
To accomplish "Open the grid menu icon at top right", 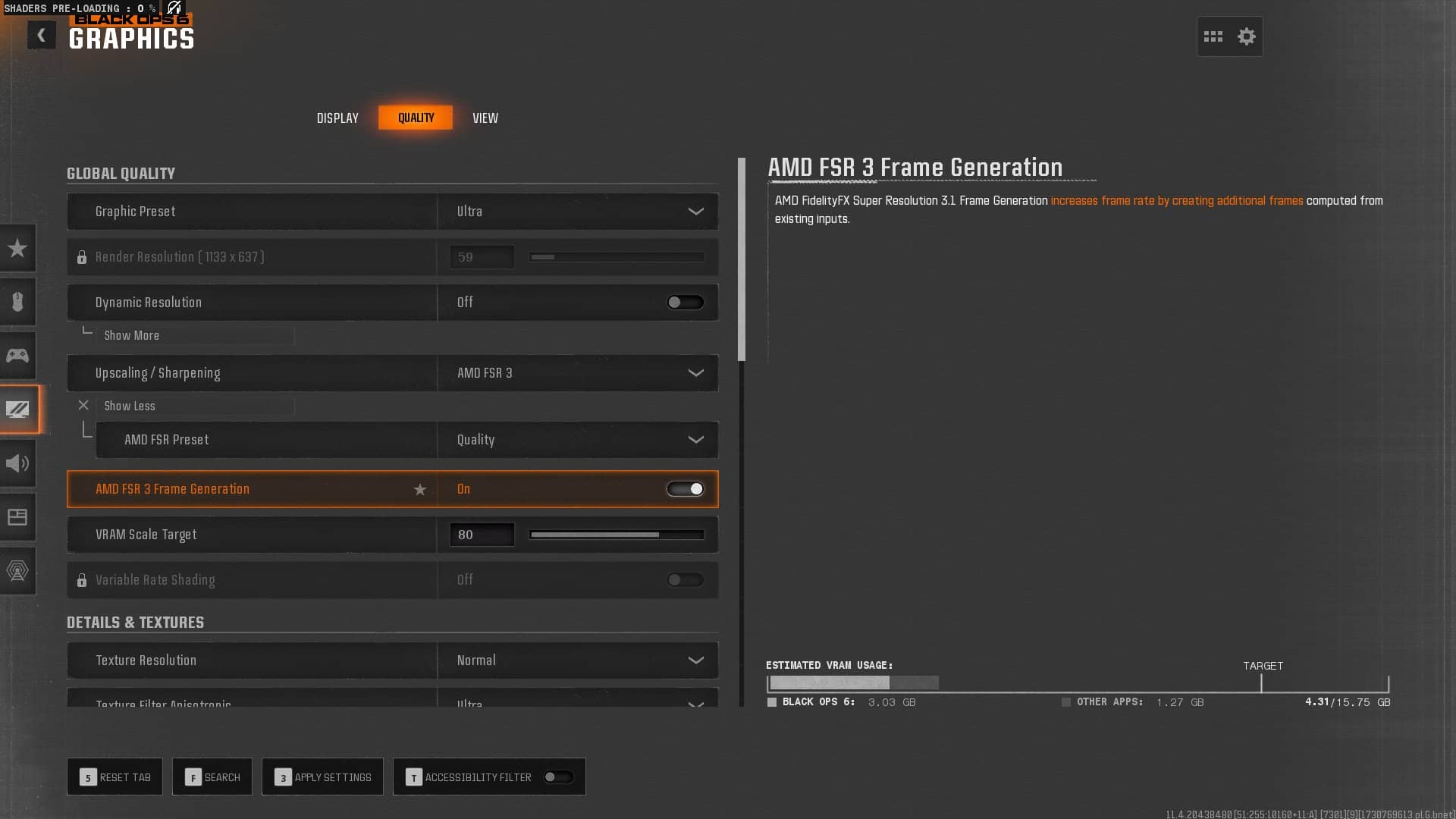I will tap(1213, 36).
